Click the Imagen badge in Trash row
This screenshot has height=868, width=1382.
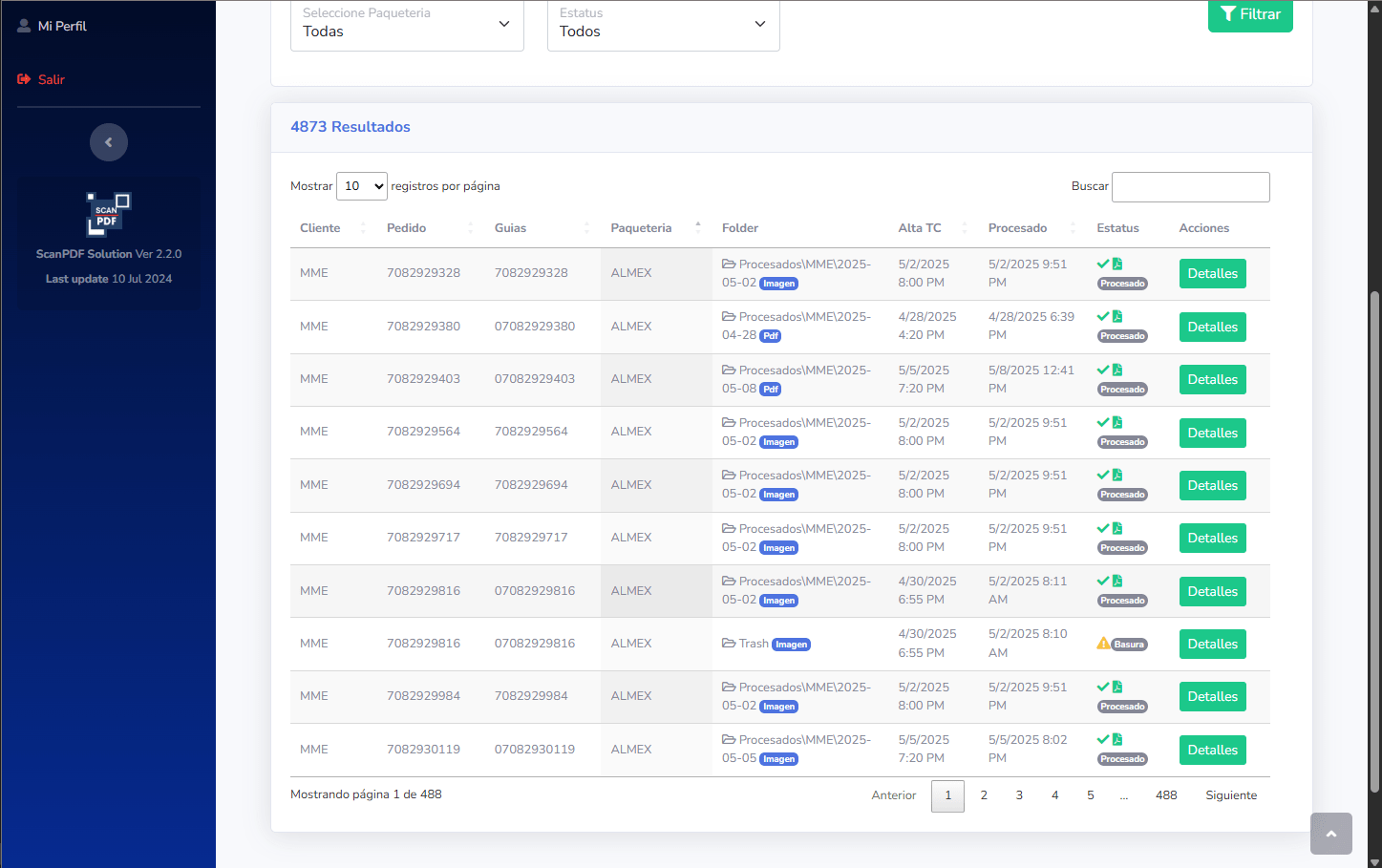click(x=791, y=645)
